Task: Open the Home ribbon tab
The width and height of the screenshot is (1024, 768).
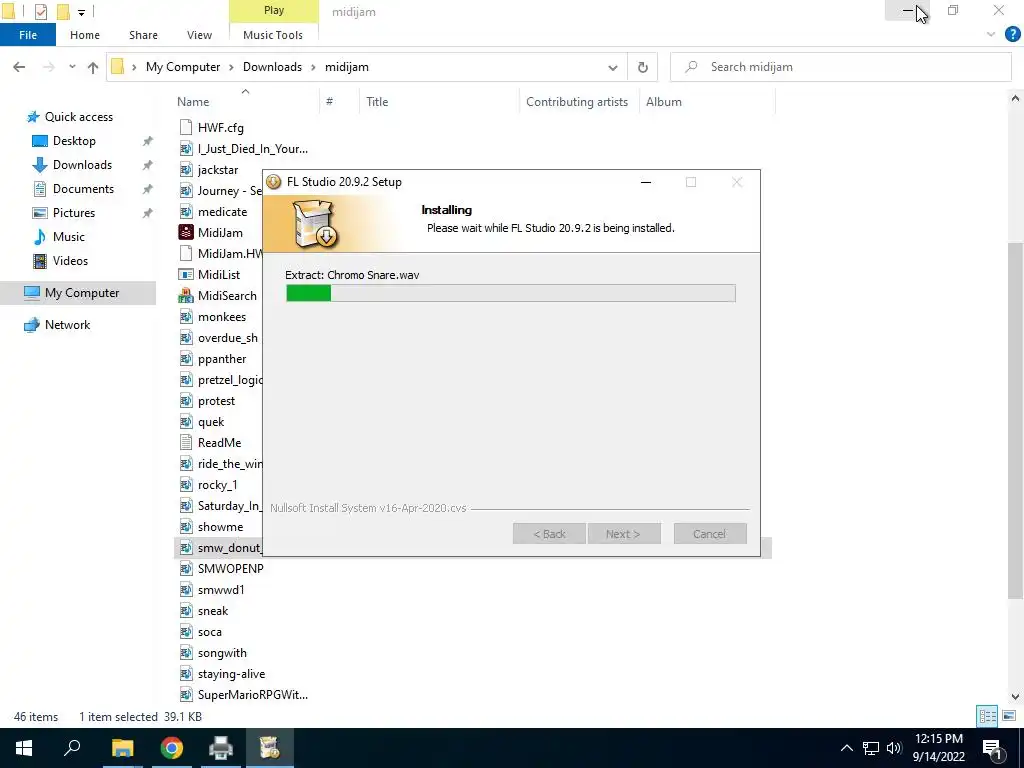Action: (x=85, y=35)
